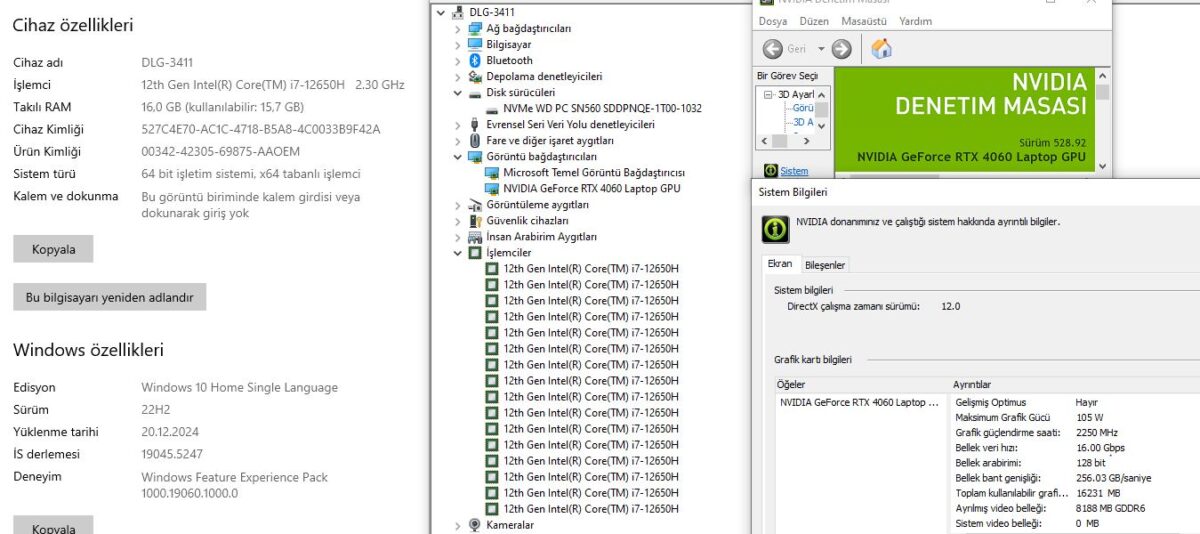The image size is (1200, 534).
Task: Collapse the İşlemciler processors node
Action: [458, 253]
